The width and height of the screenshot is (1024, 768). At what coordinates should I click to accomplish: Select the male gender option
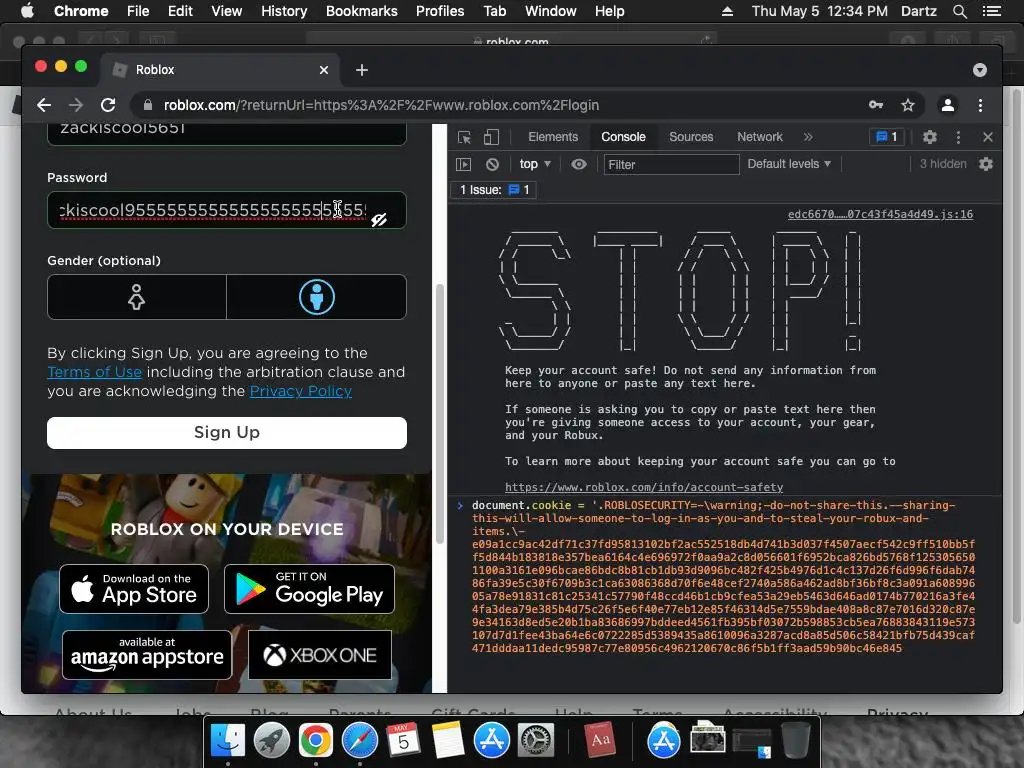click(x=317, y=297)
